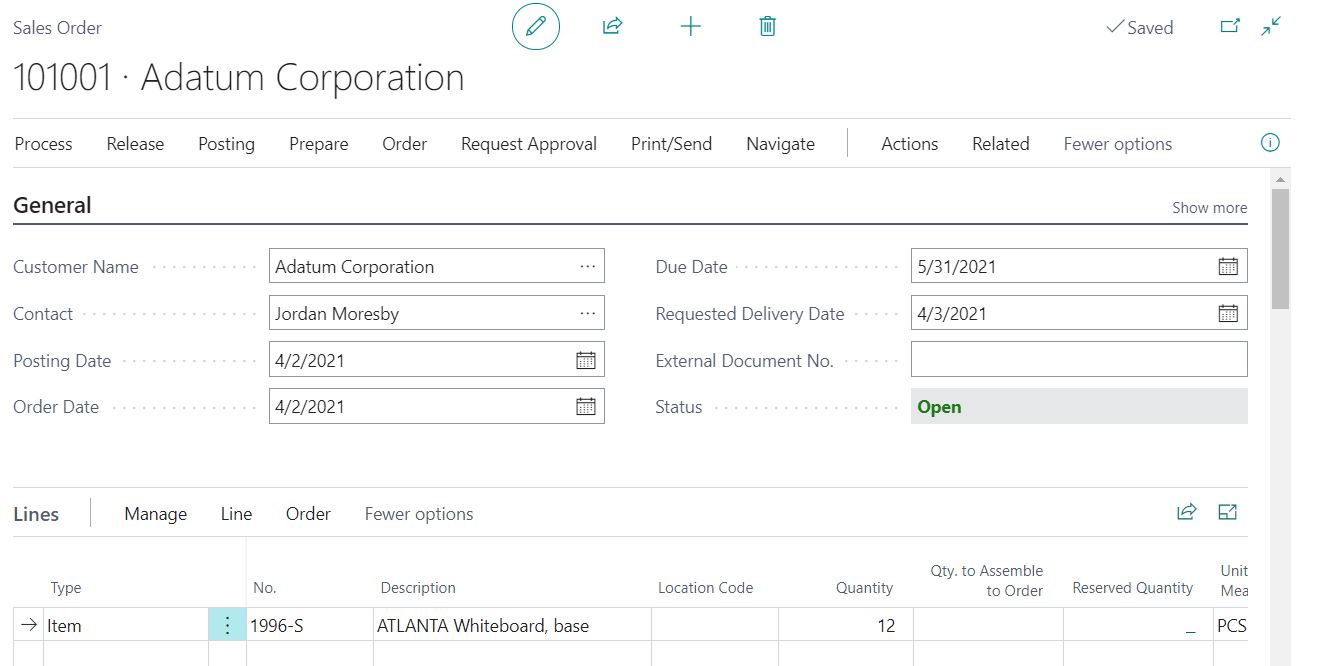Click ATLANTA Whiteboard, base description cell
The height and width of the screenshot is (666, 1317).
pos(512,626)
